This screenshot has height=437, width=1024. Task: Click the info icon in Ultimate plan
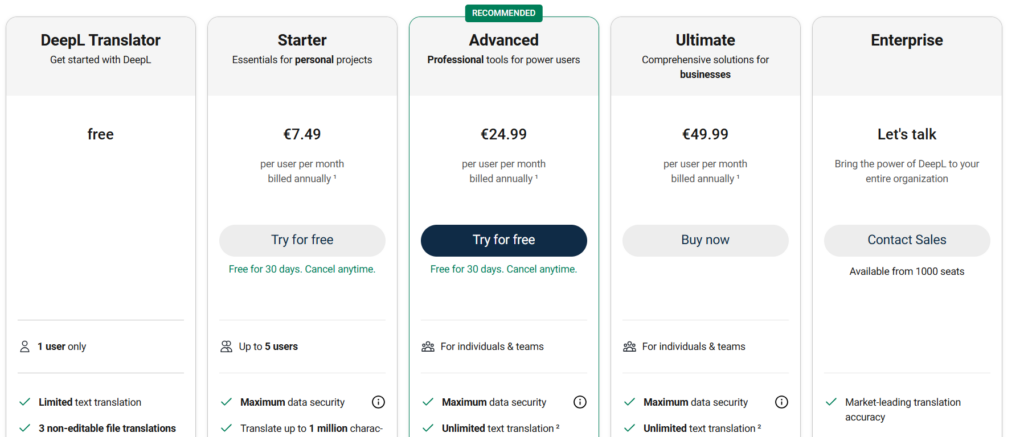(782, 402)
